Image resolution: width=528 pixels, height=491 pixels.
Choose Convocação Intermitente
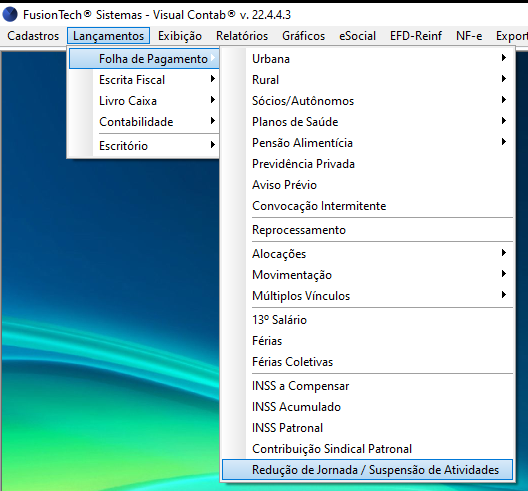pos(367,205)
